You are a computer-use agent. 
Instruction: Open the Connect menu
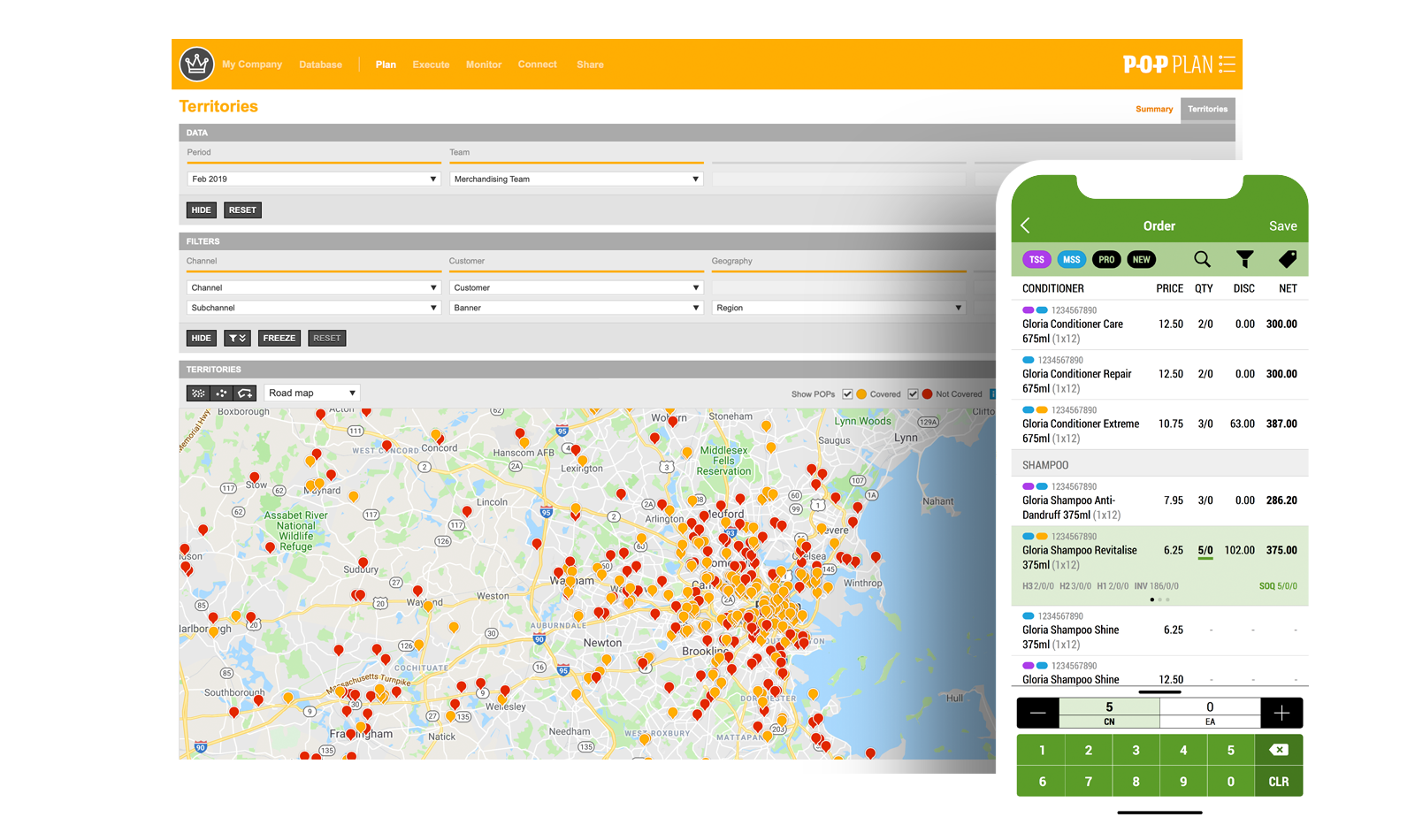[x=538, y=64]
